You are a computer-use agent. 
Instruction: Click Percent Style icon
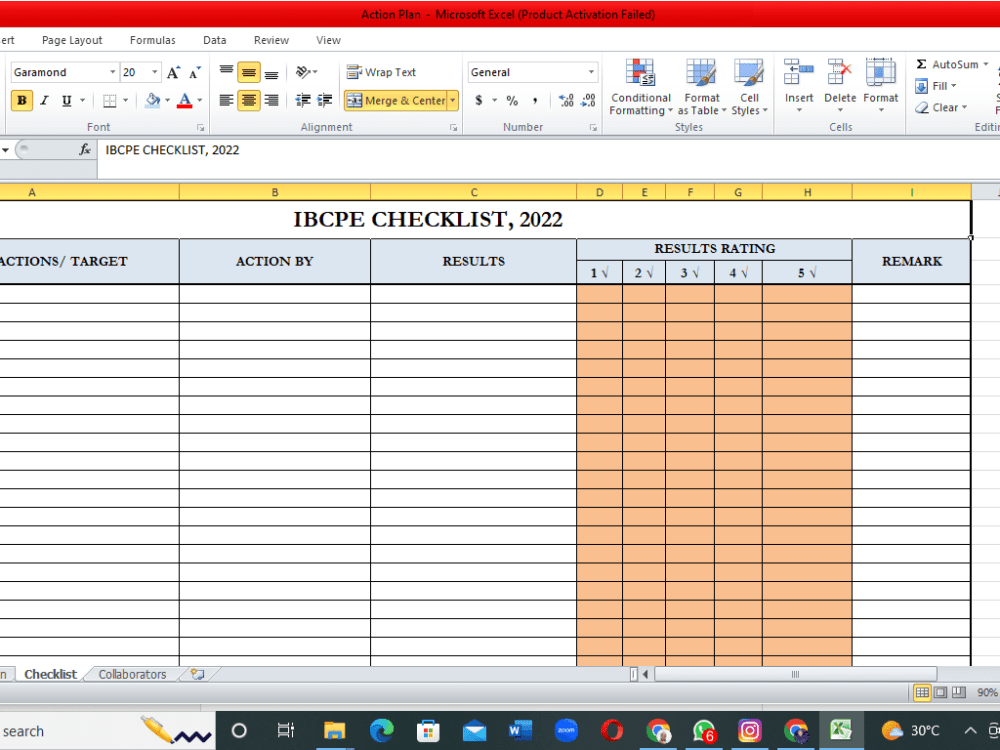[x=512, y=100]
